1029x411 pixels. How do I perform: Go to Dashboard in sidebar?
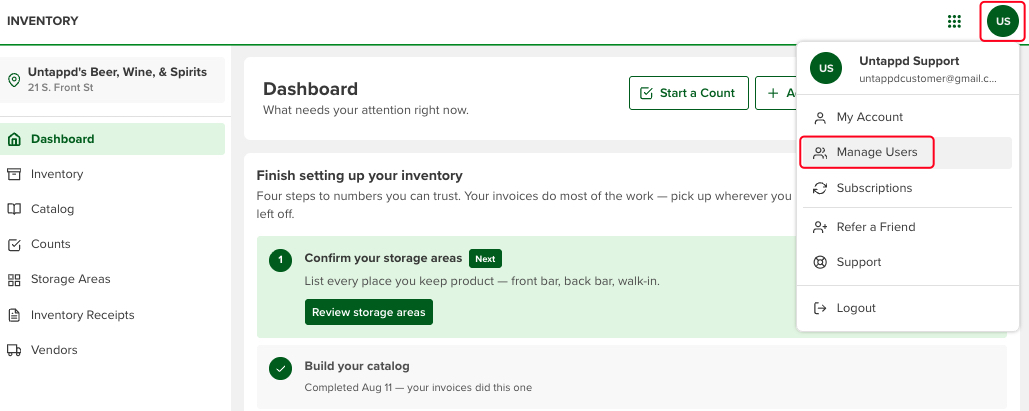pos(112,139)
